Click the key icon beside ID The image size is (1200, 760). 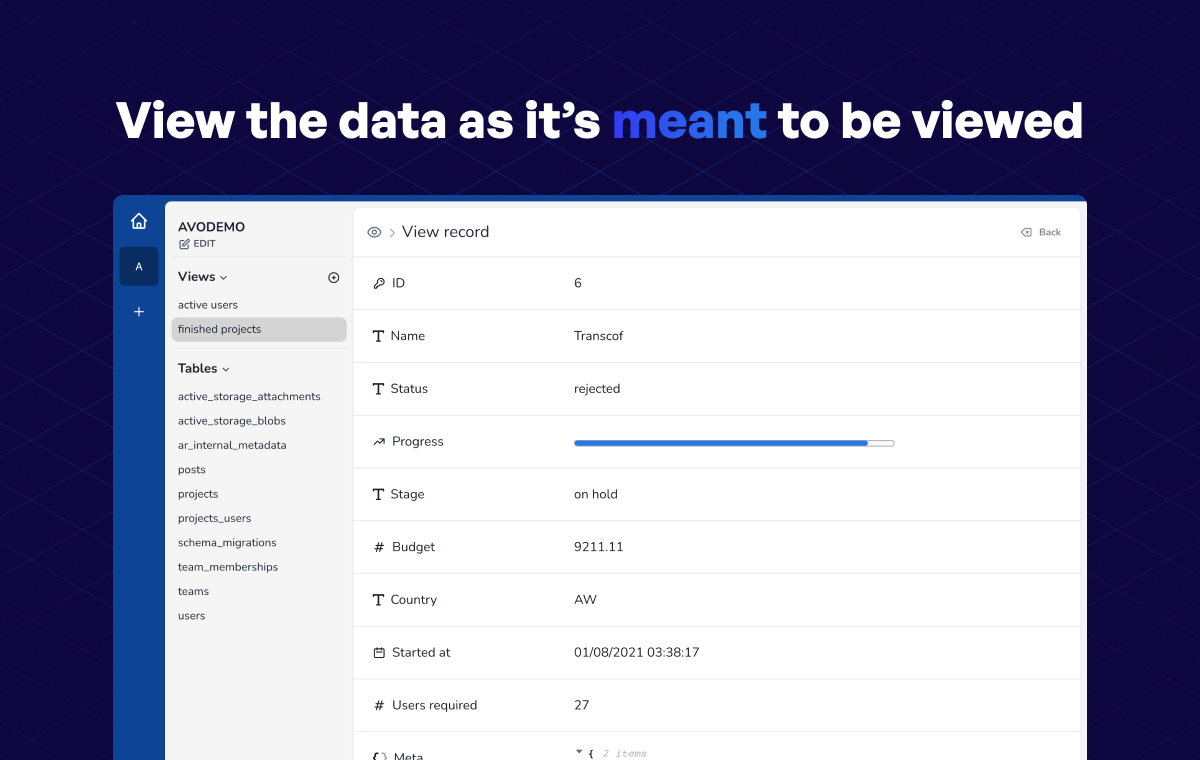(x=379, y=283)
